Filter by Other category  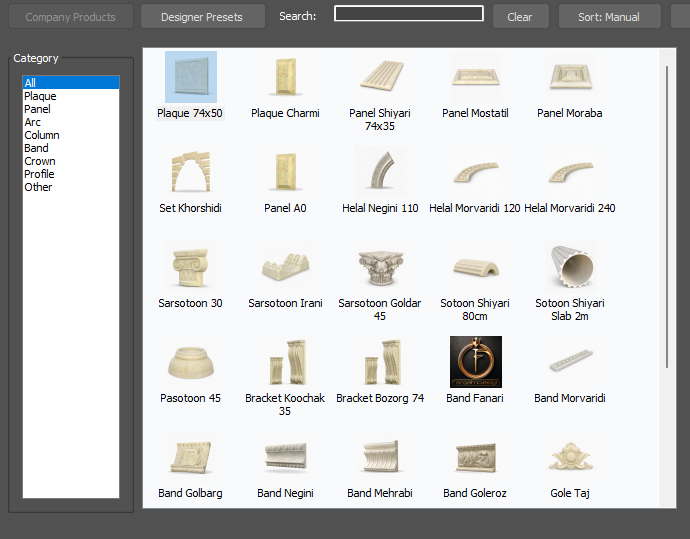(71, 187)
